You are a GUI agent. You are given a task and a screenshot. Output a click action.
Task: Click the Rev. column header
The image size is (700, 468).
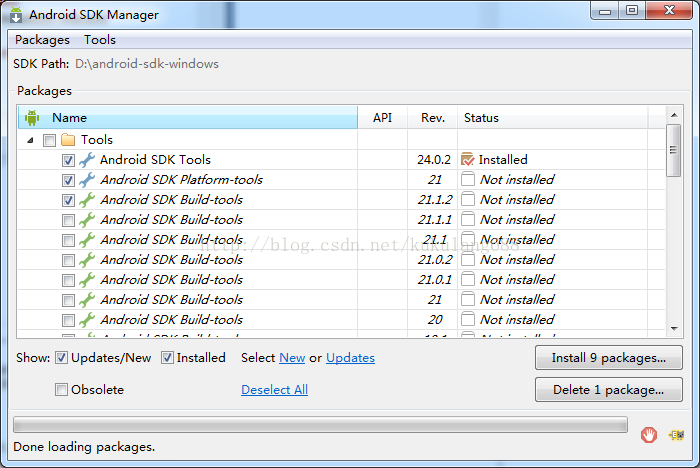tap(433, 117)
